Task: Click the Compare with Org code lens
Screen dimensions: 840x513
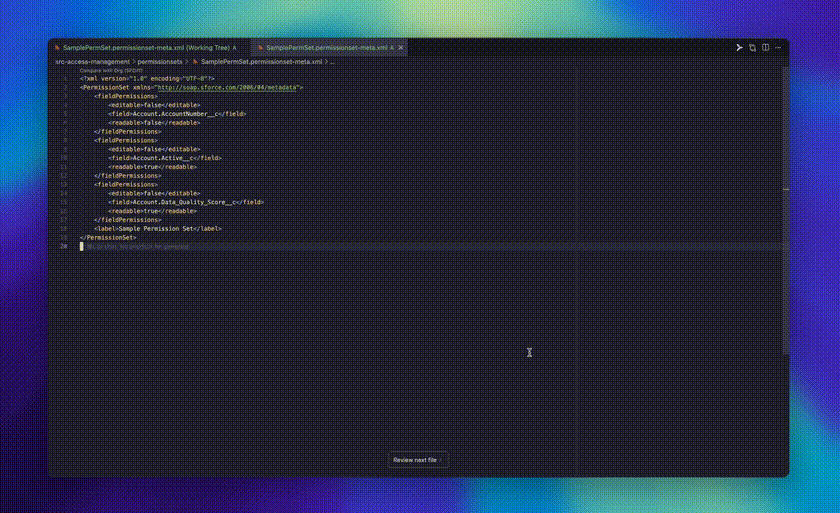Action: click(111, 70)
